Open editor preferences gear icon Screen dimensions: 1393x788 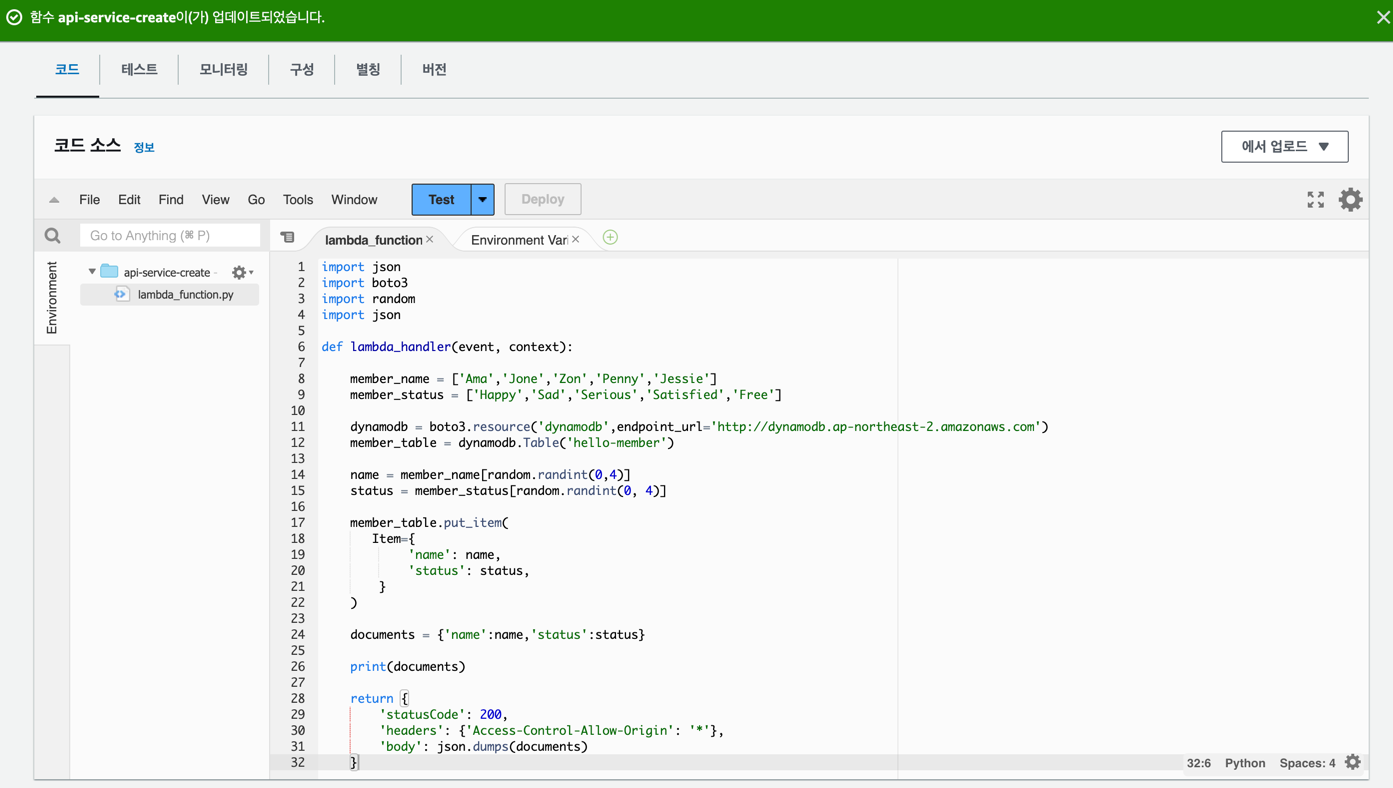[1350, 199]
